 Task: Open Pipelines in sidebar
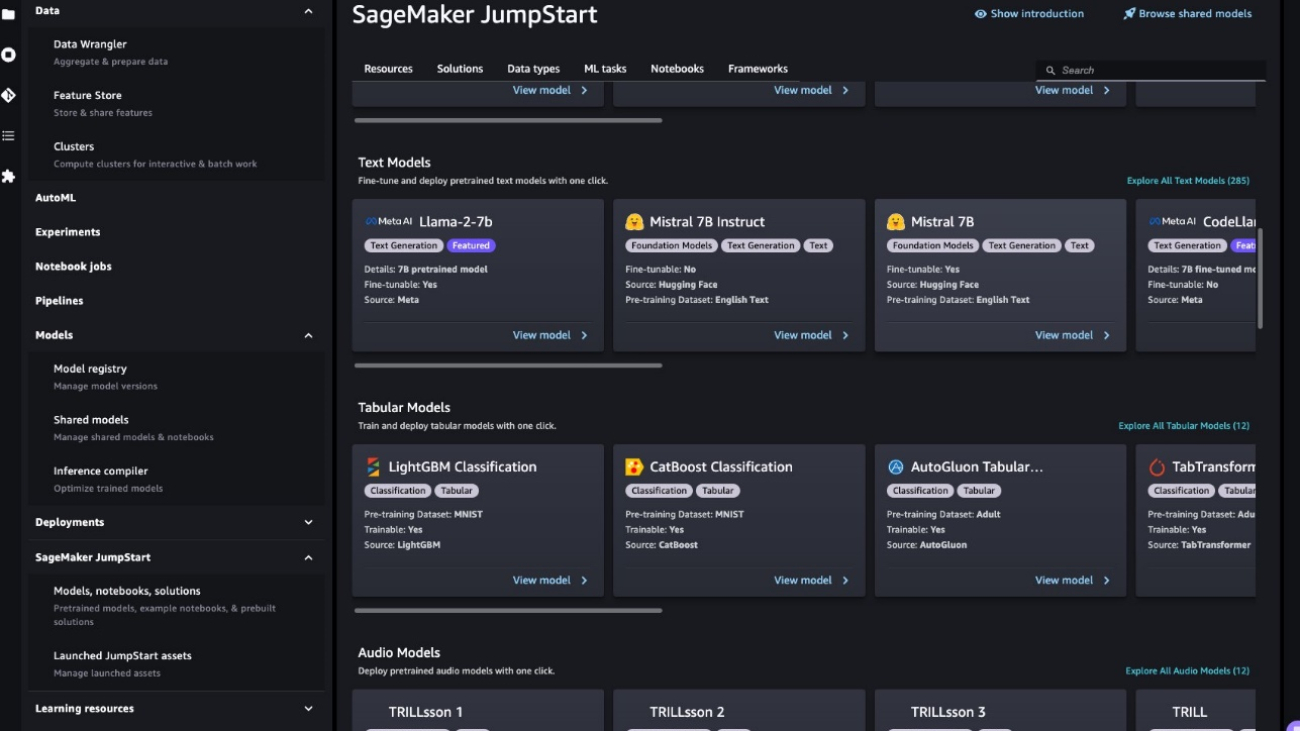point(59,301)
